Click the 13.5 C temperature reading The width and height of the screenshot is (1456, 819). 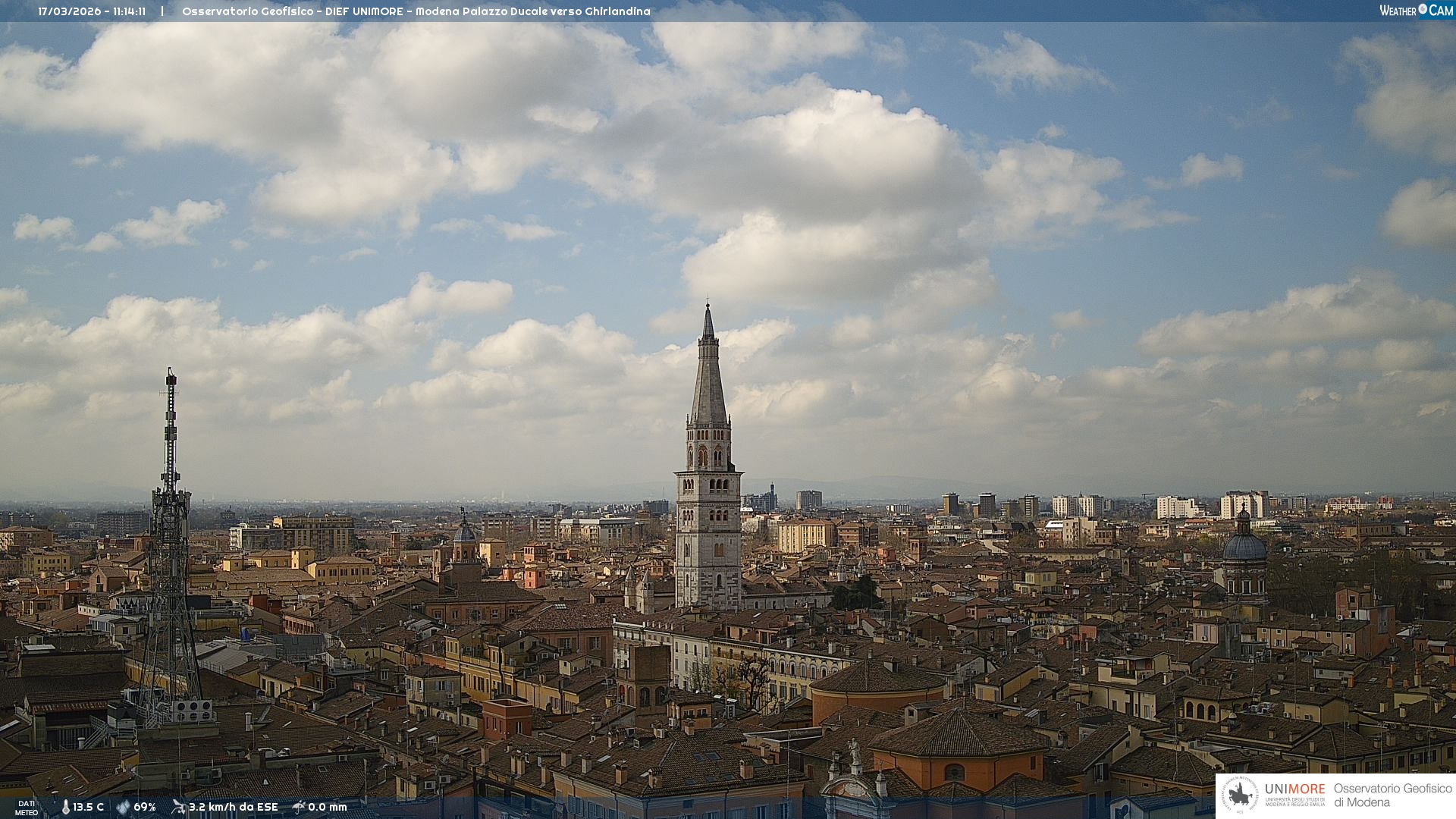[x=88, y=807]
